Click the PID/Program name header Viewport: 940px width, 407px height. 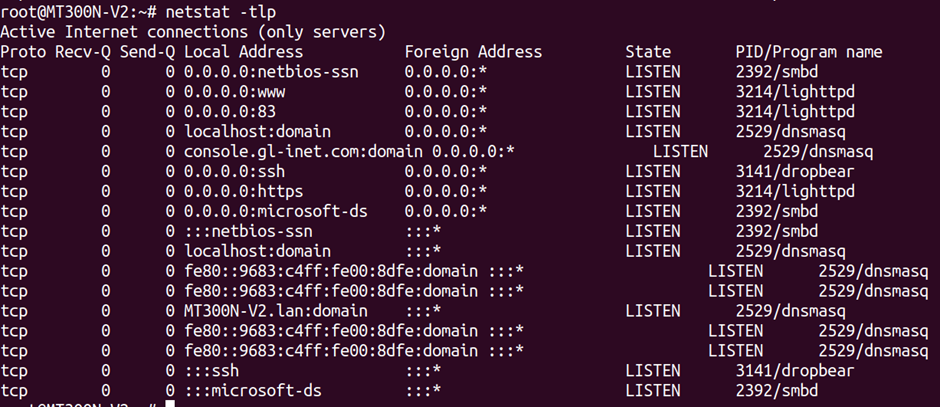point(809,52)
